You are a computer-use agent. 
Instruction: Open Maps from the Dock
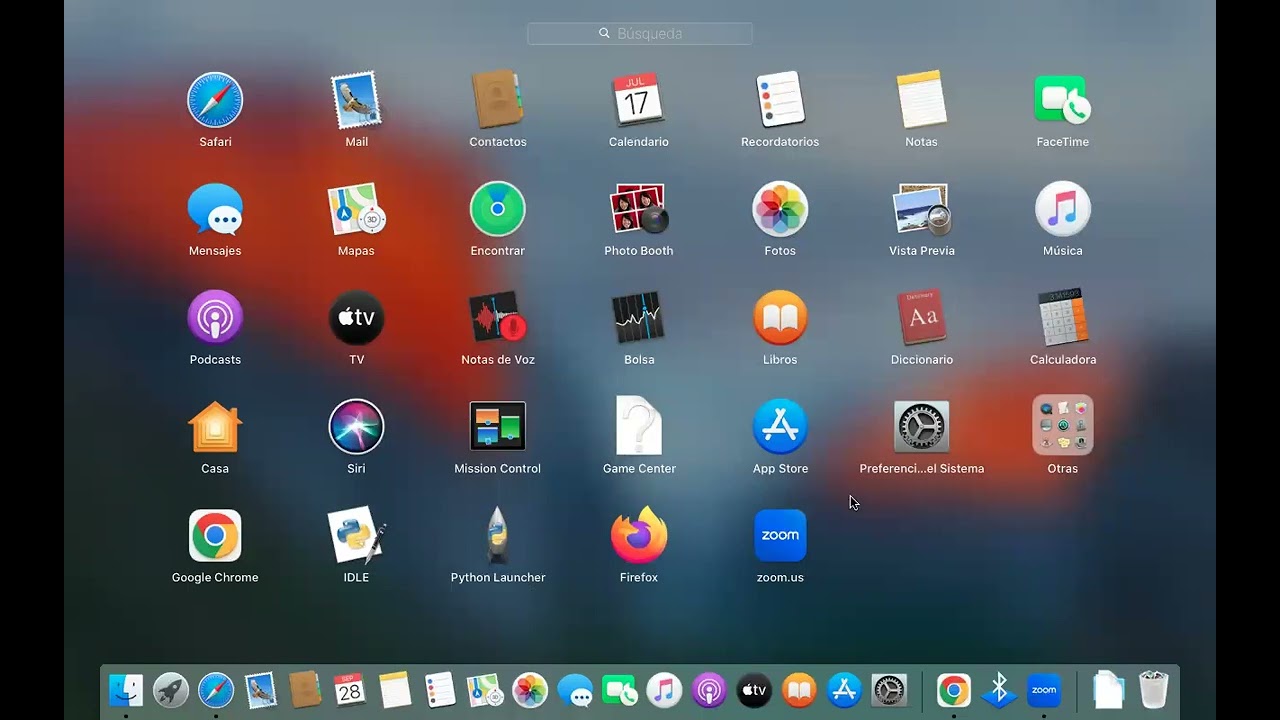point(485,690)
